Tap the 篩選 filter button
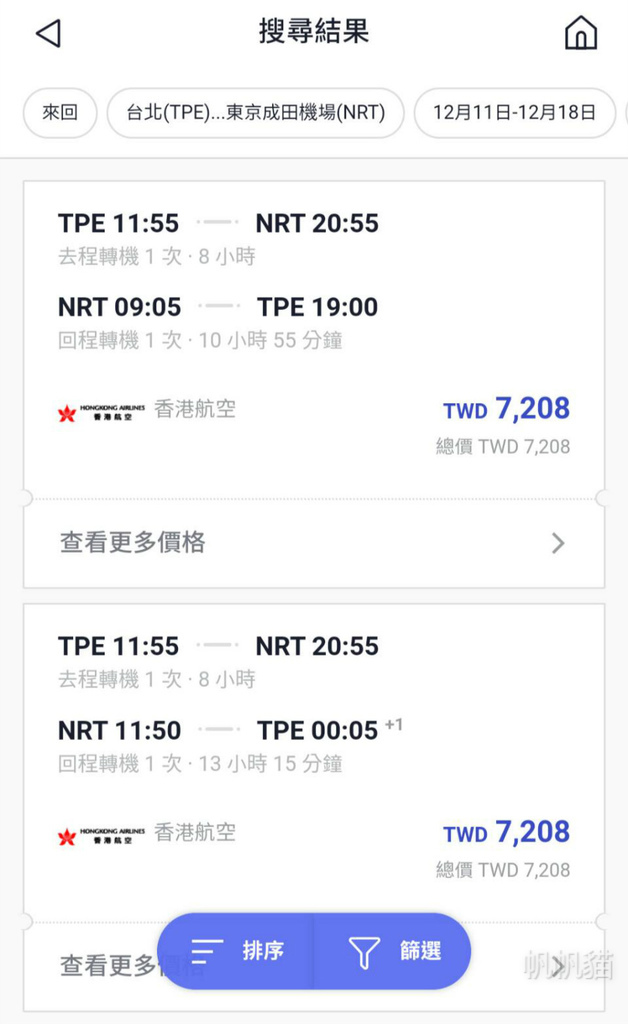This screenshot has height=1024, width=628. point(392,951)
